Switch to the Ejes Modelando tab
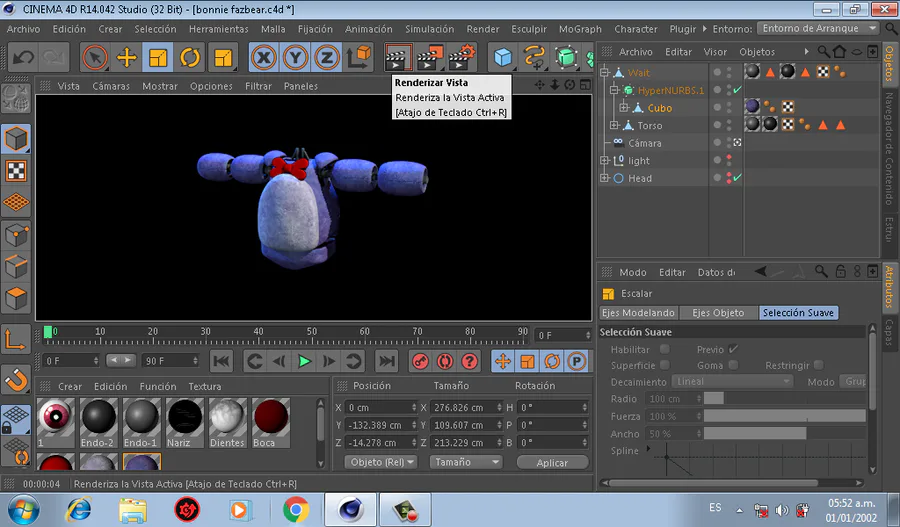900x527 pixels. point(638,313)
